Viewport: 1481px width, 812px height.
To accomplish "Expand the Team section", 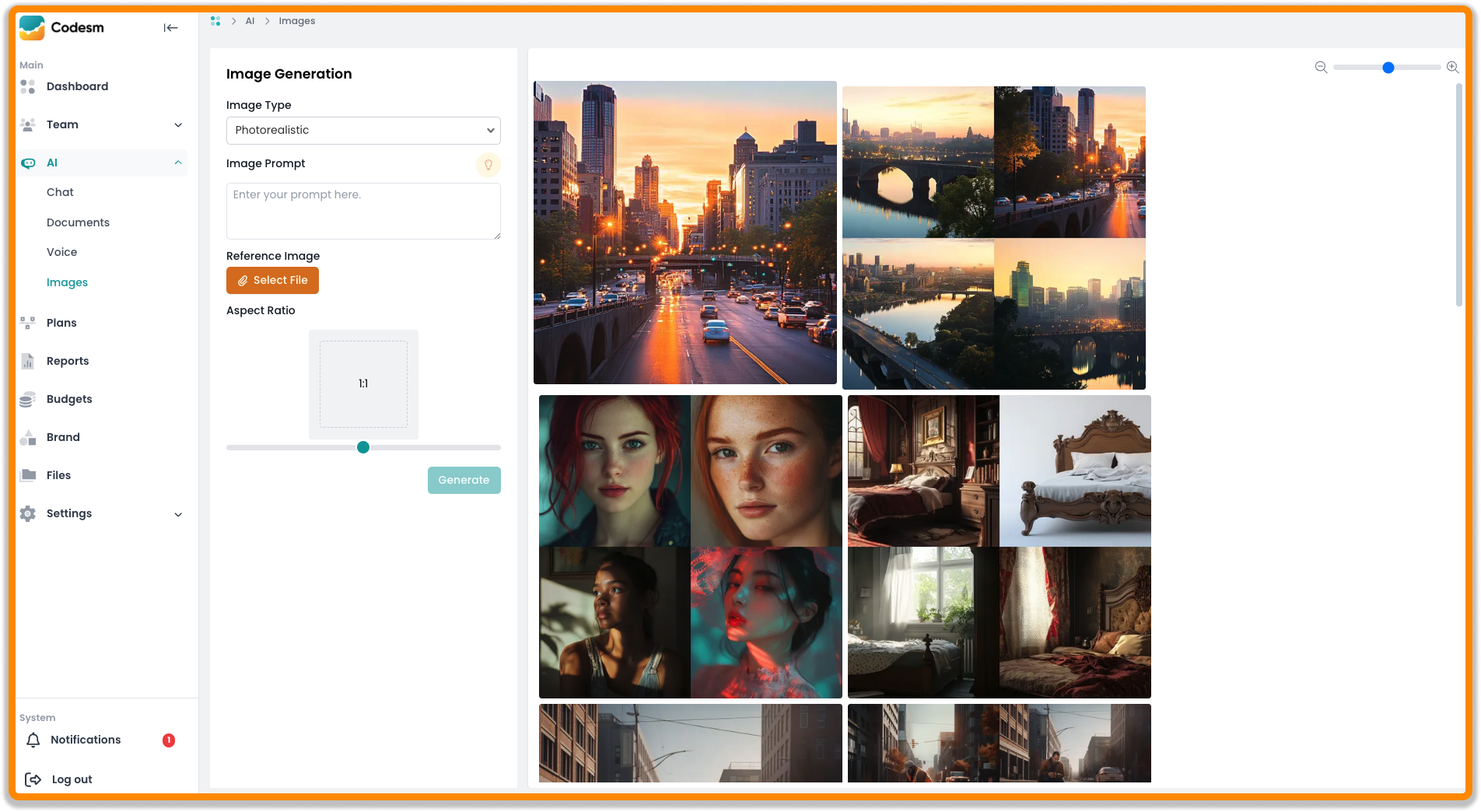I will [179, 124].
